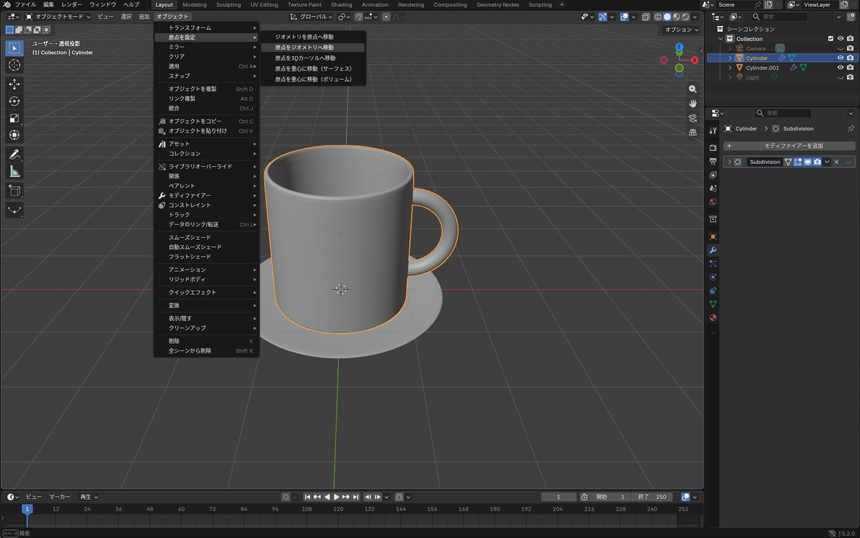Select the Cursor tool in the left toolbar

14,65
